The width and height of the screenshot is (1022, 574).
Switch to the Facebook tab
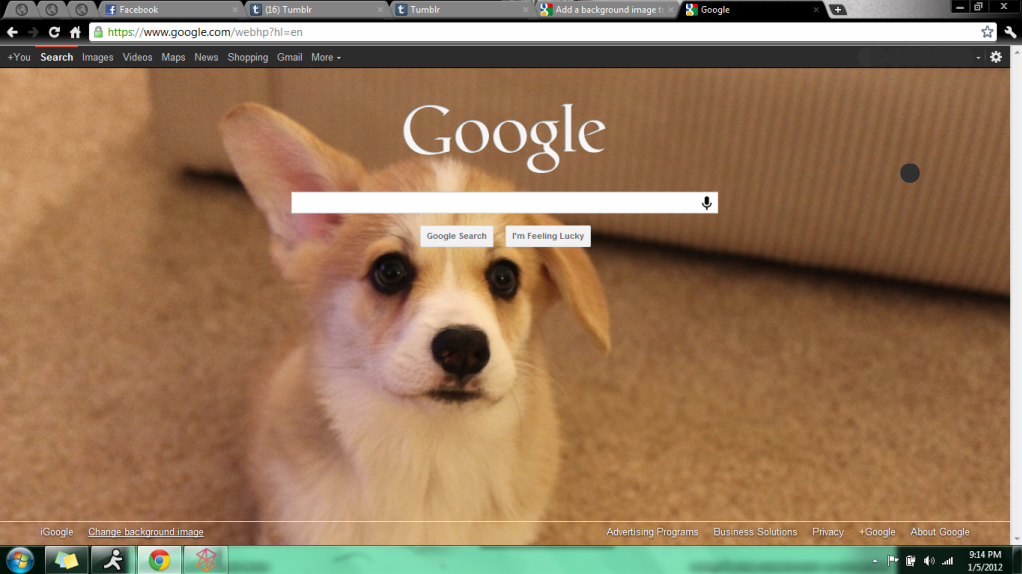[170, 10]
